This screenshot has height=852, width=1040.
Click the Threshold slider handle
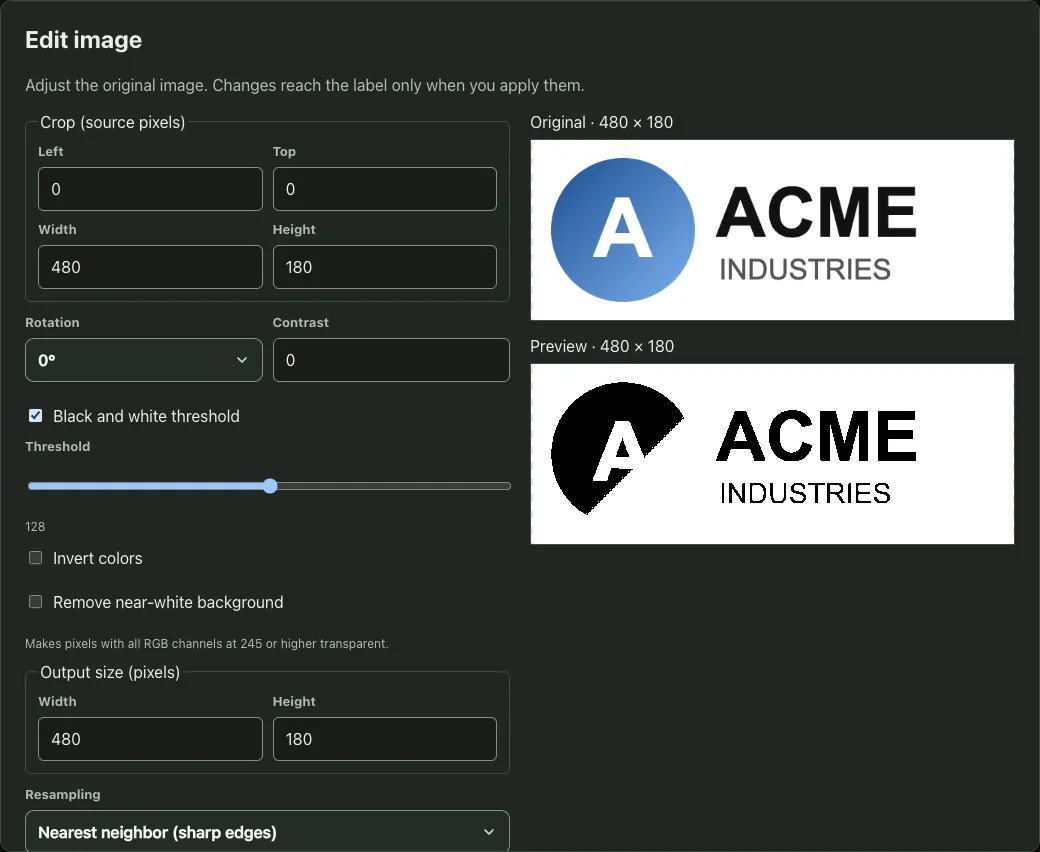(x=270, y=486)
